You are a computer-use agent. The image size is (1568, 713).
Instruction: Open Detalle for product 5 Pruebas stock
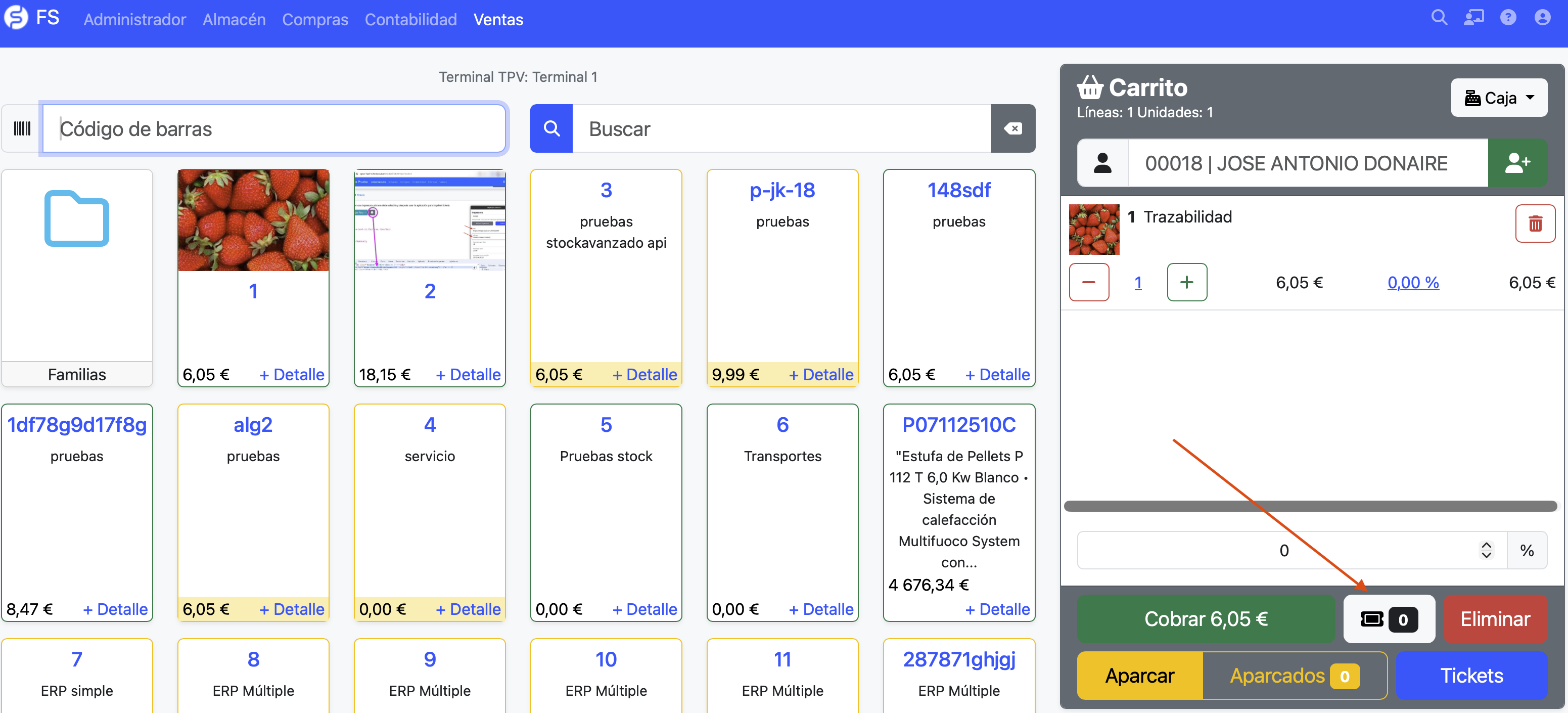tap(644, 609)
